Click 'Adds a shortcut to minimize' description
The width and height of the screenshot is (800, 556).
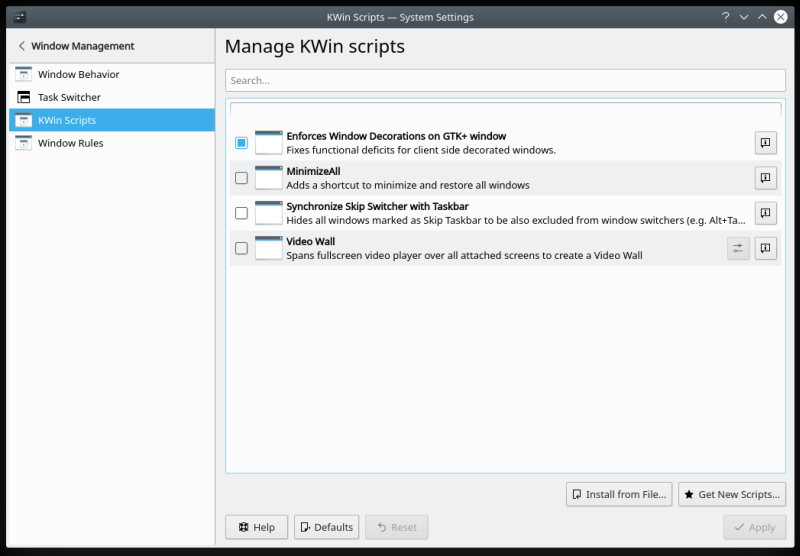click(408, 185)
